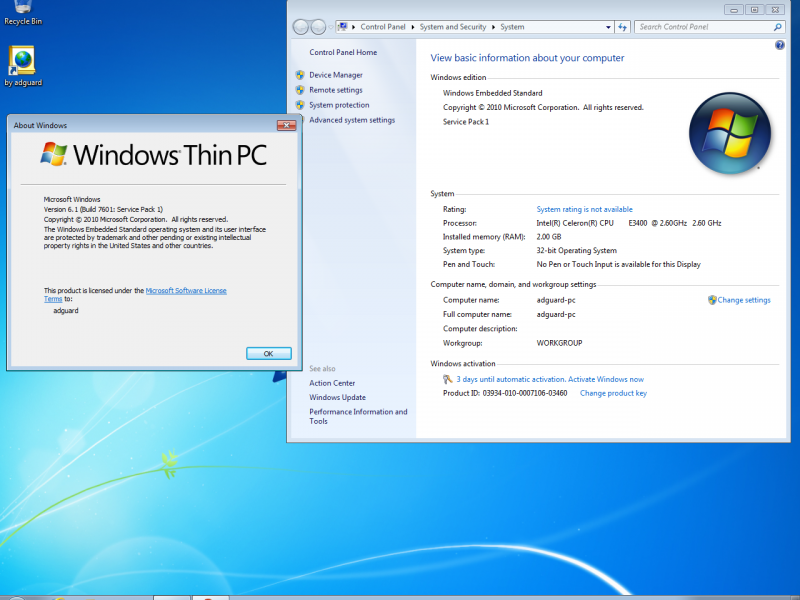The height and width of the screenshot is (600, 800).
Task: Select the System and Security breadcrumb
Action: point(453,27)
